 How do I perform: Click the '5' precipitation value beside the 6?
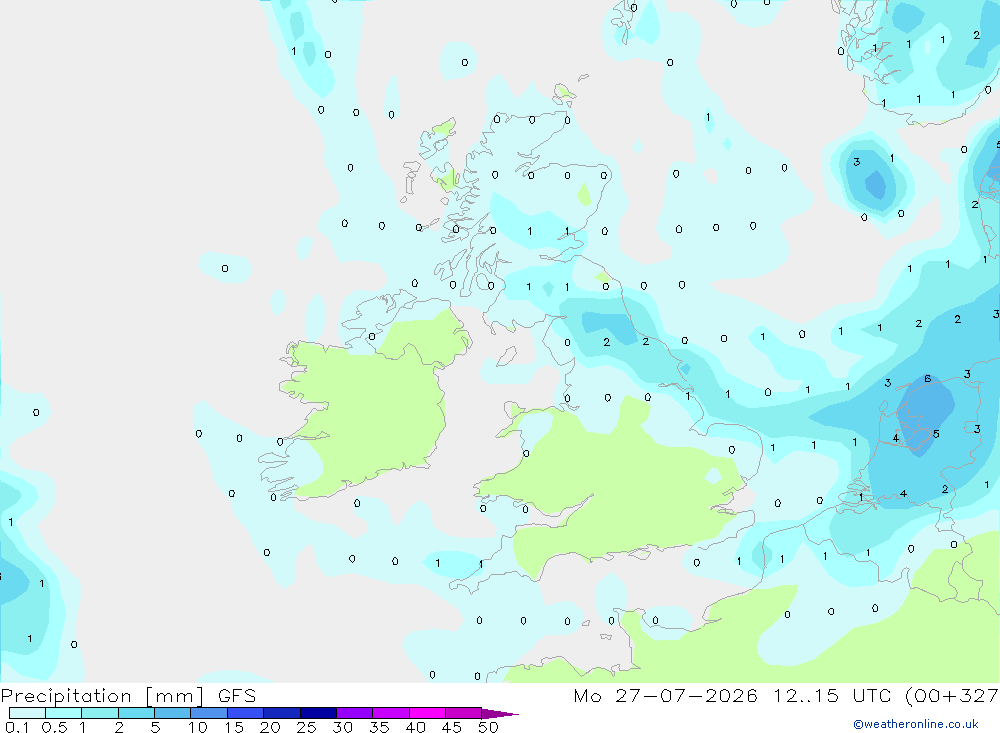936,434
